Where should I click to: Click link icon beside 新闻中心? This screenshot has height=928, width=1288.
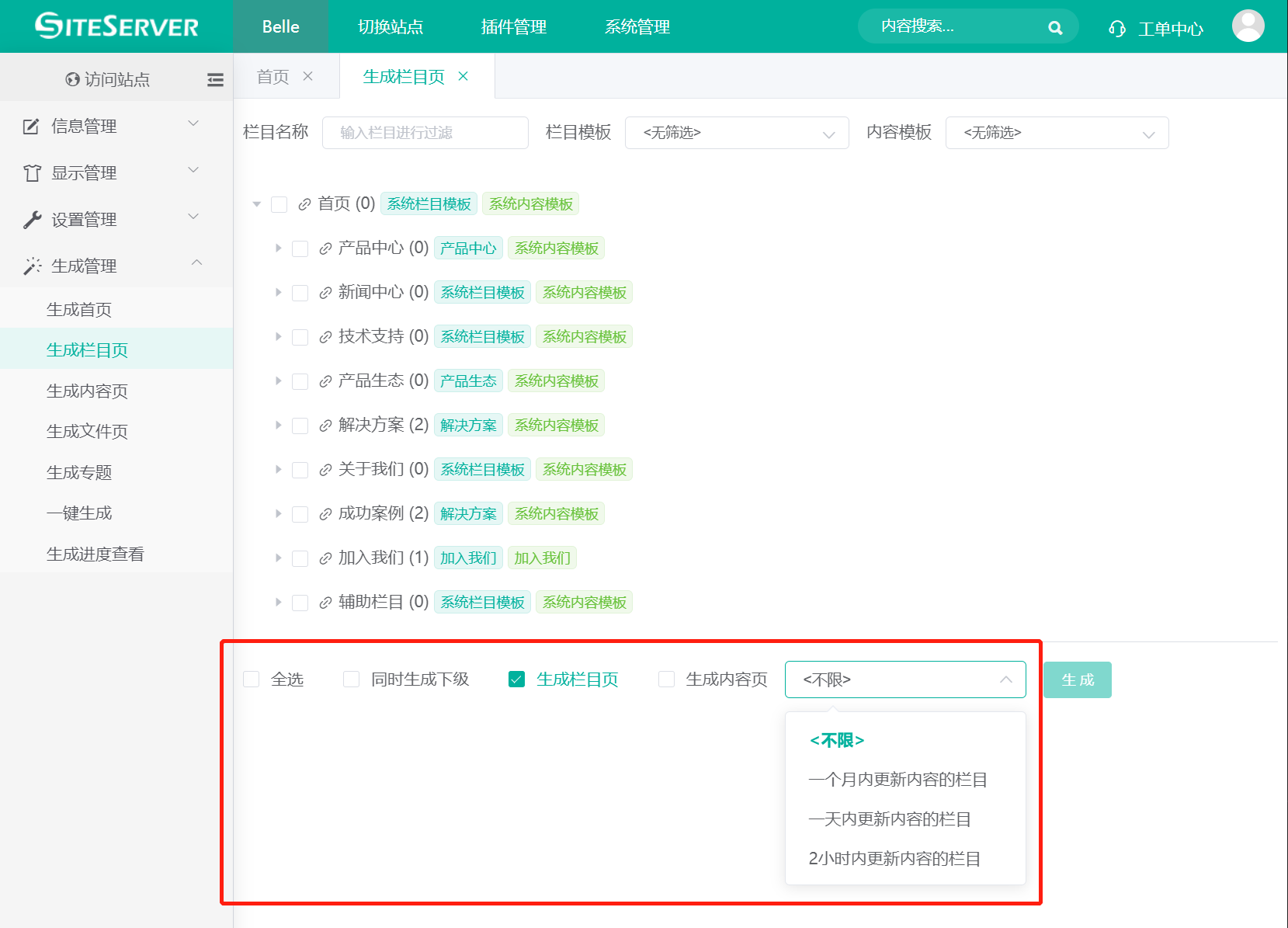[x=325, y=293]
